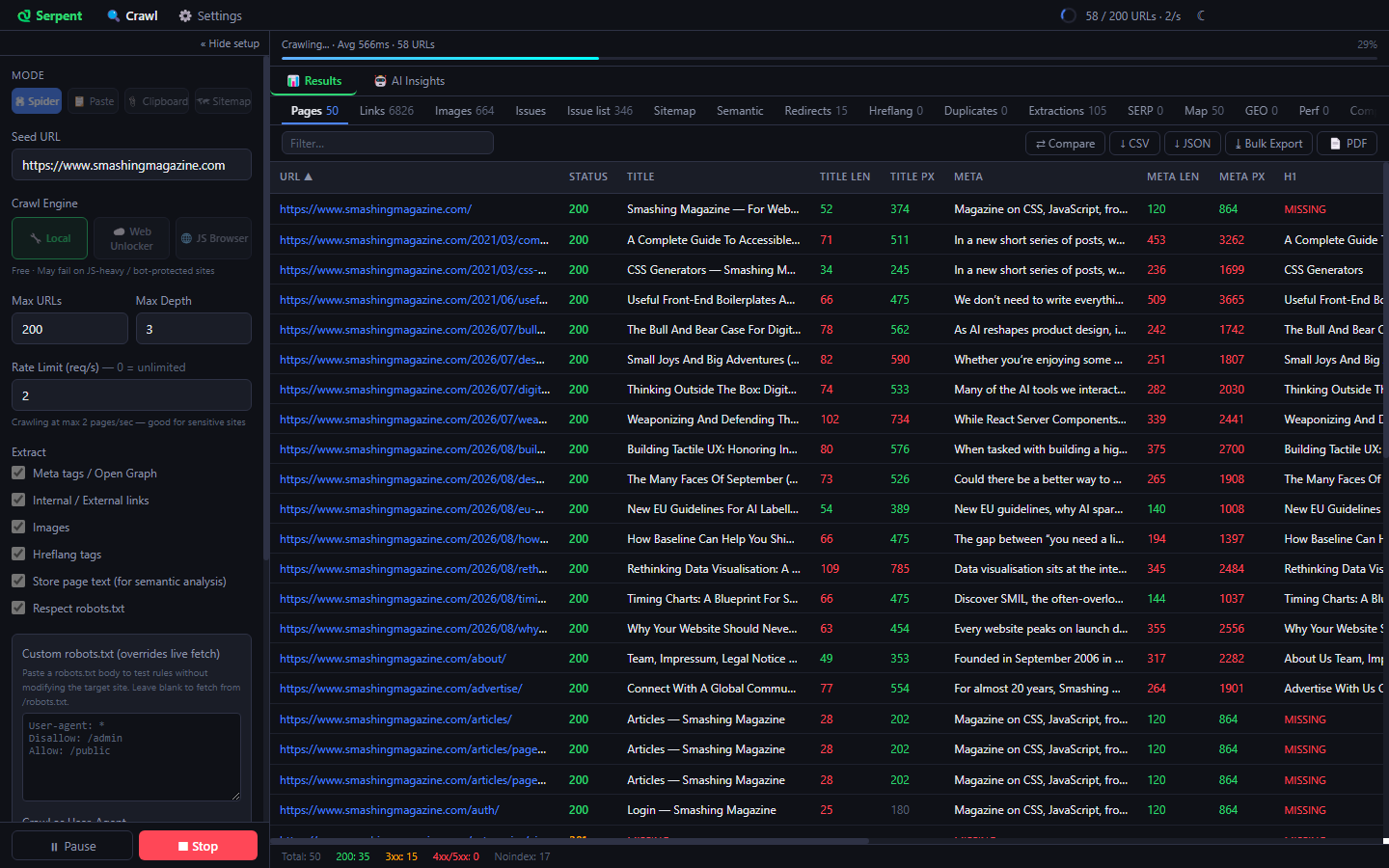Image resolution: width=1389 pixels, height=868 pixels.
Task: Choose Web Unlocker crawl engine
Action: (x=131, y=238)
